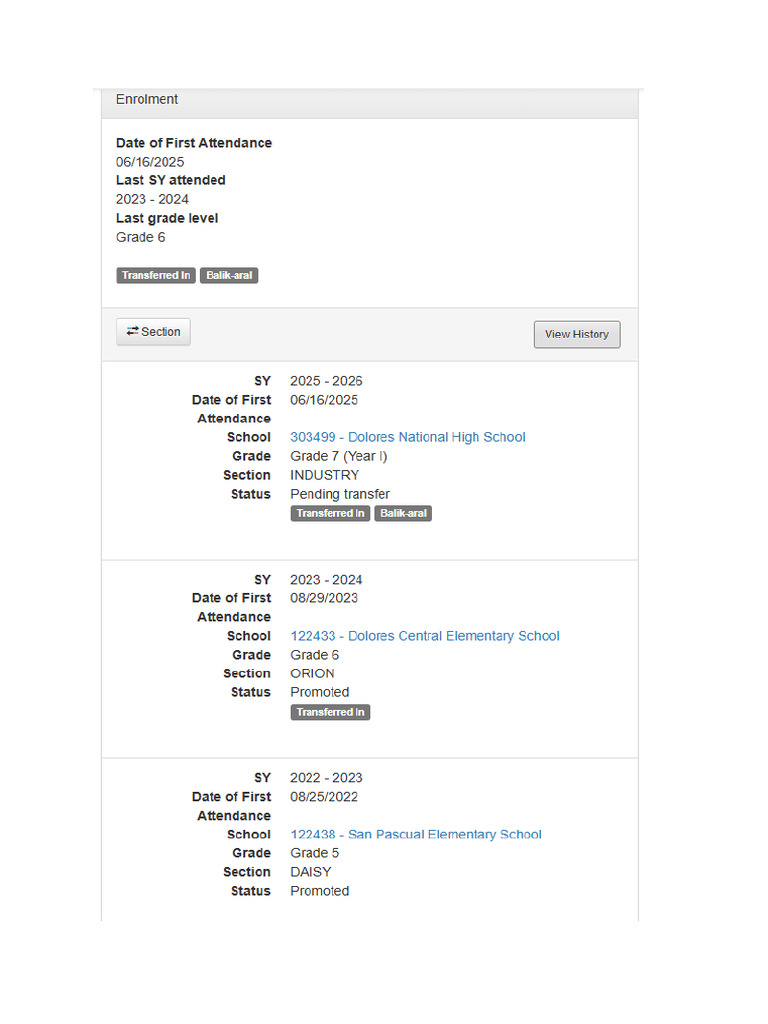Open Dolores Central Elementary School link

(x=424, y=636)
